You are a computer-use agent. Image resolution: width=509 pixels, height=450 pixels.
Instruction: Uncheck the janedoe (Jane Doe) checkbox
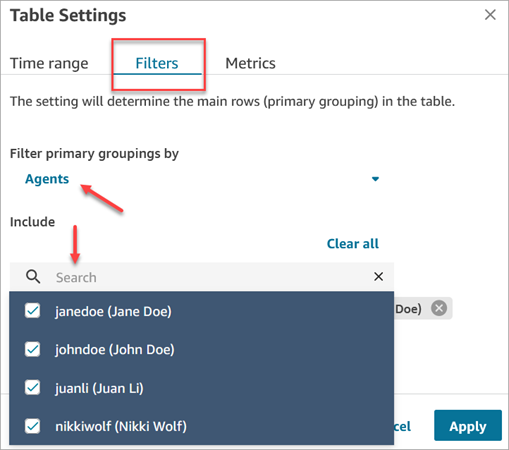pos(32,311)
